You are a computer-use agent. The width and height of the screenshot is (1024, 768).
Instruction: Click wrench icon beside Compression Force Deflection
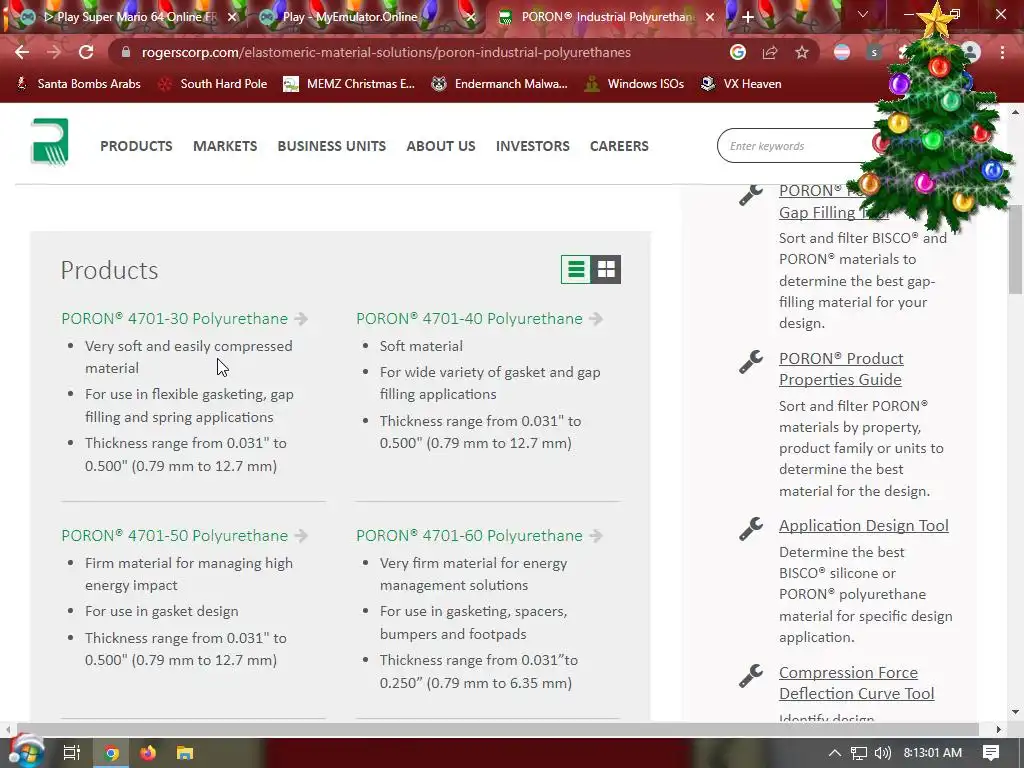click(750, 676)
